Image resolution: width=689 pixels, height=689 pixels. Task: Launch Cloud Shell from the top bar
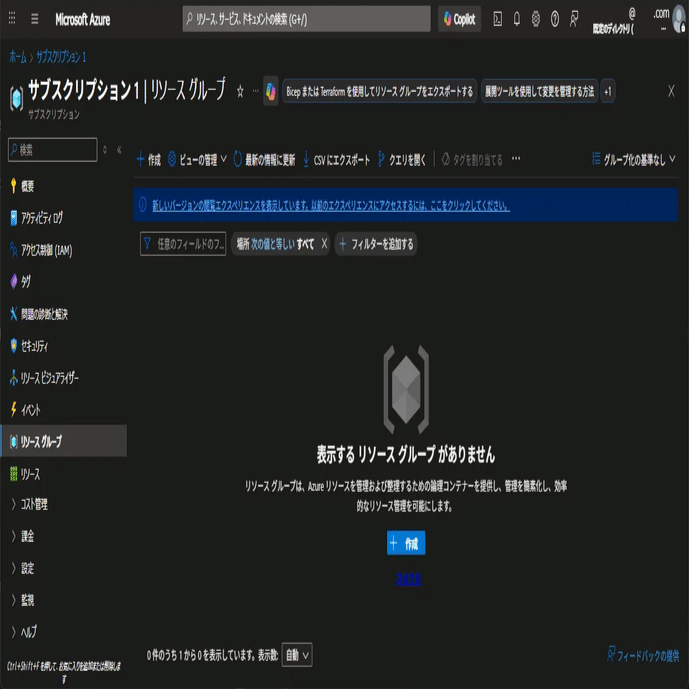497,19
